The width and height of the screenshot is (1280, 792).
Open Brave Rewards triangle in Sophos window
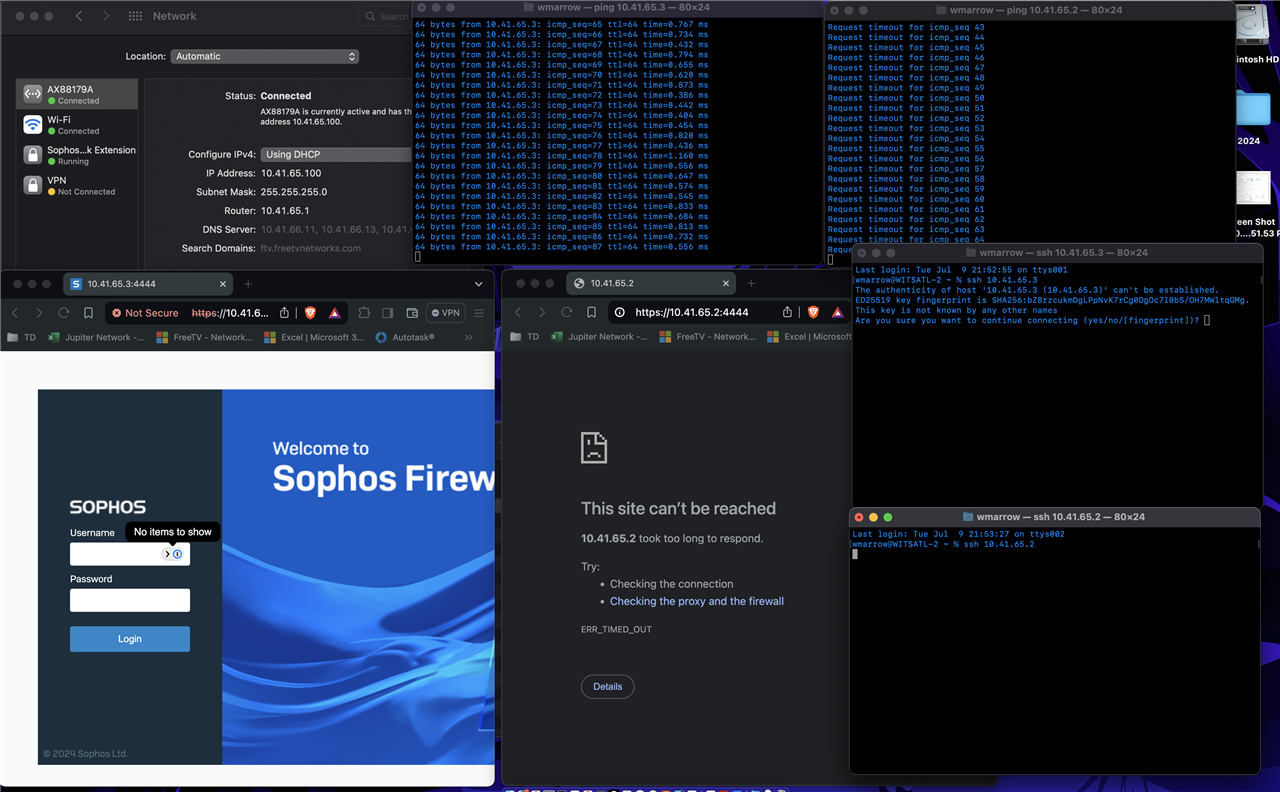(x=335, y=313)
